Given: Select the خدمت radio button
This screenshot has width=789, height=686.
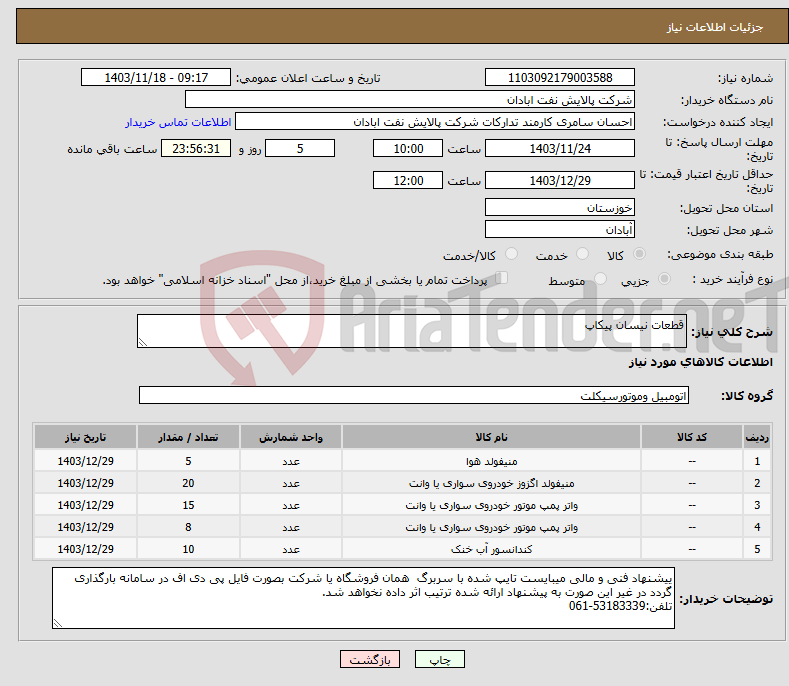Looking at the screenshot, I should 582,254.
